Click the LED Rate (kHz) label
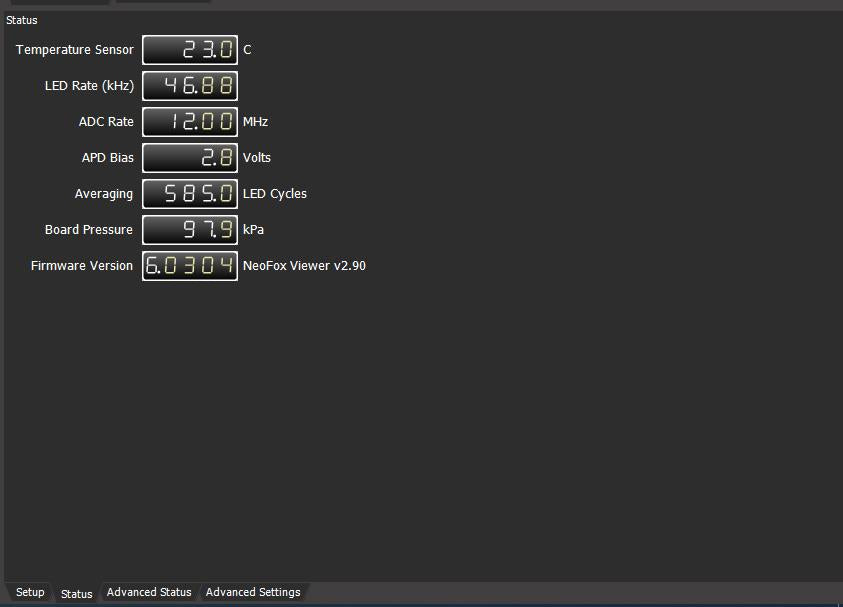The width and height of the screenshot is (843, 607). [89, 86]
